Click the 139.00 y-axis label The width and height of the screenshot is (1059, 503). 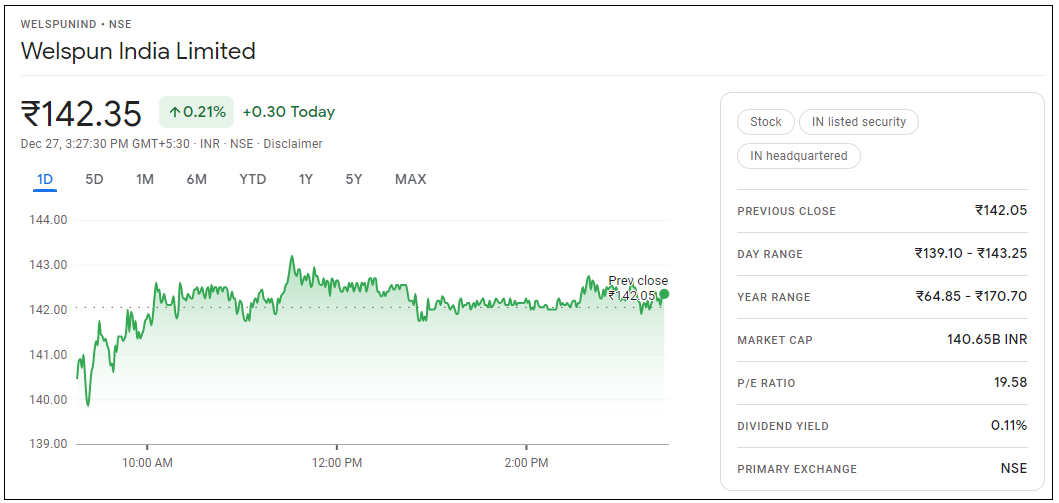click(49, 444)
